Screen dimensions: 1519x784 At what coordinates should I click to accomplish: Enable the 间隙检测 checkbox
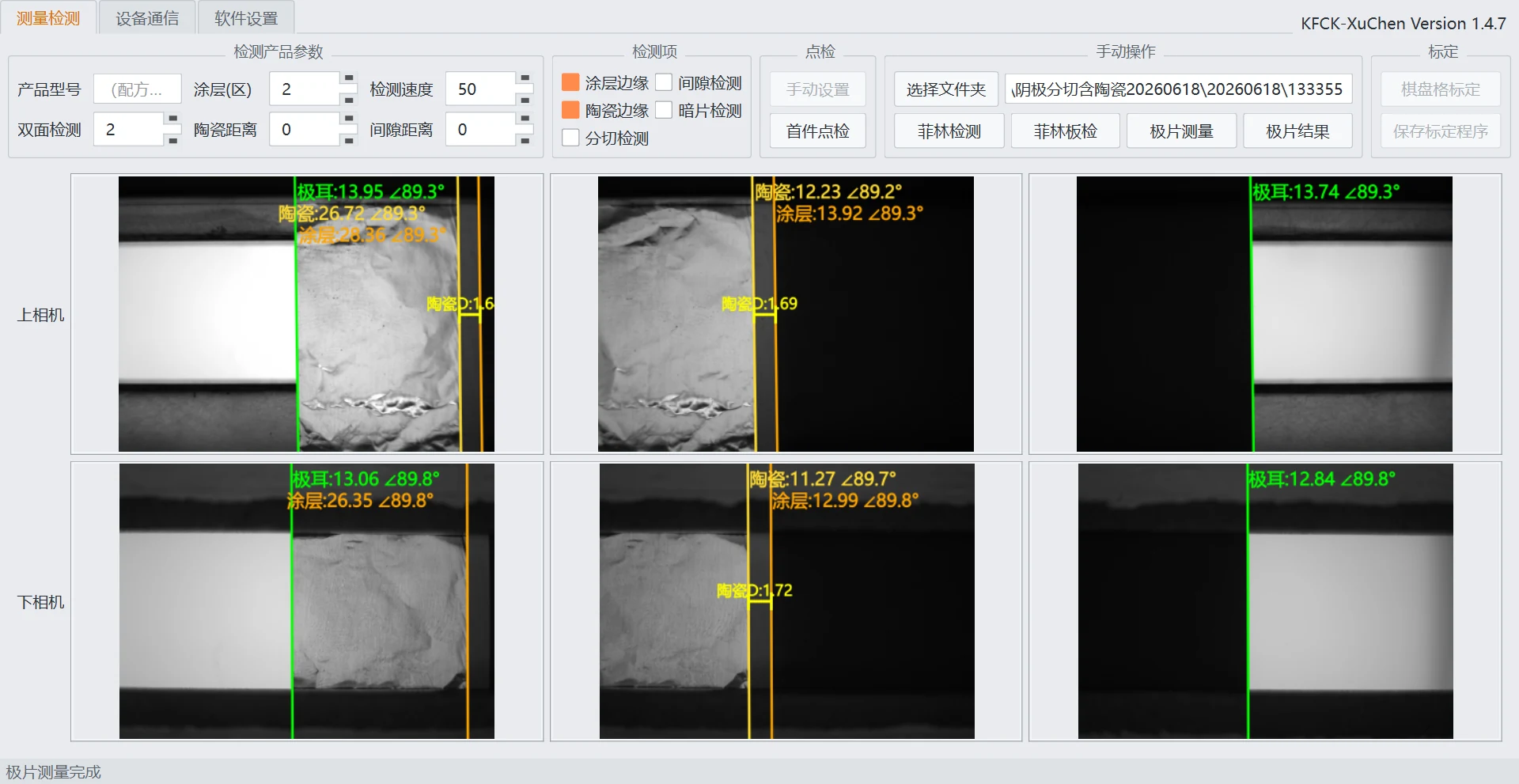point(664,82)
